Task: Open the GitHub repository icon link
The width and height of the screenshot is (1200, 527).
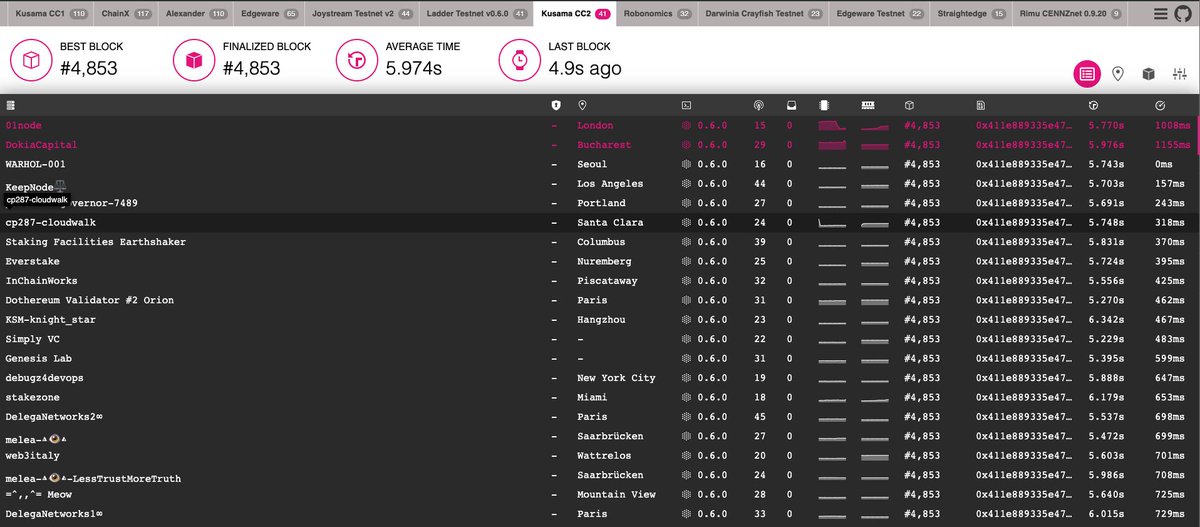Action: [x=1183, y=14]
